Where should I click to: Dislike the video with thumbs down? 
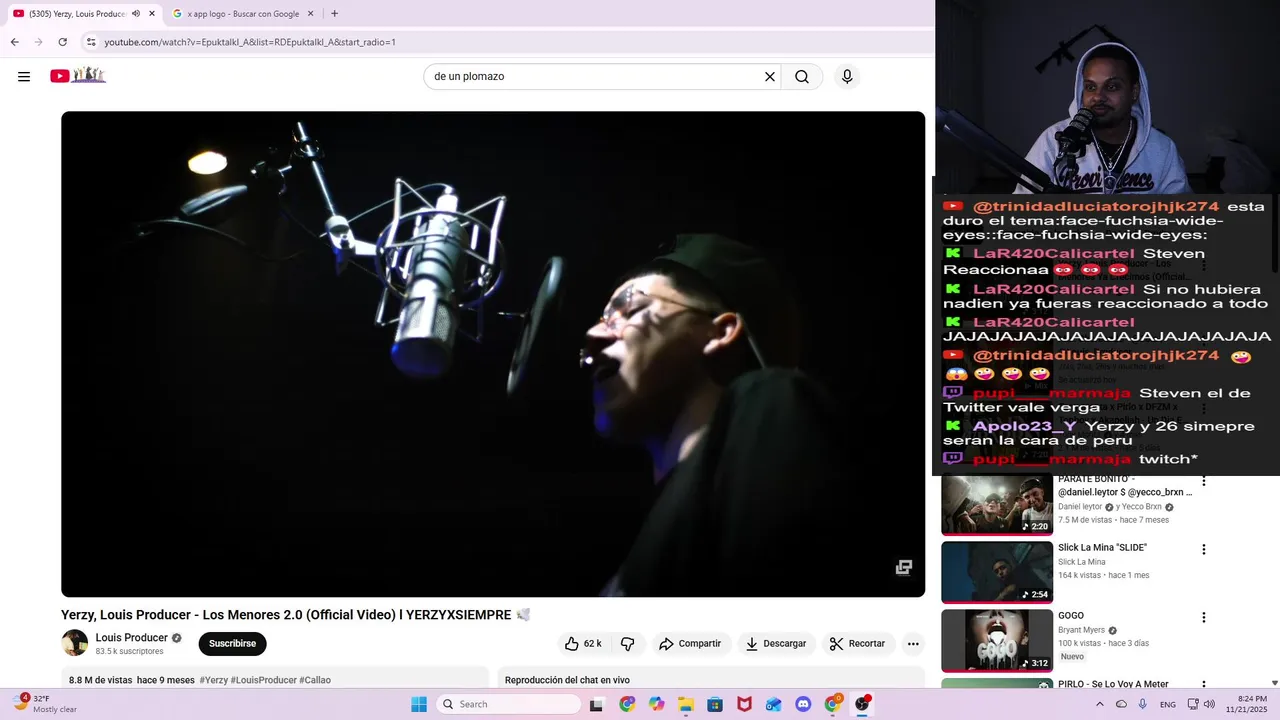pos(628,644)
